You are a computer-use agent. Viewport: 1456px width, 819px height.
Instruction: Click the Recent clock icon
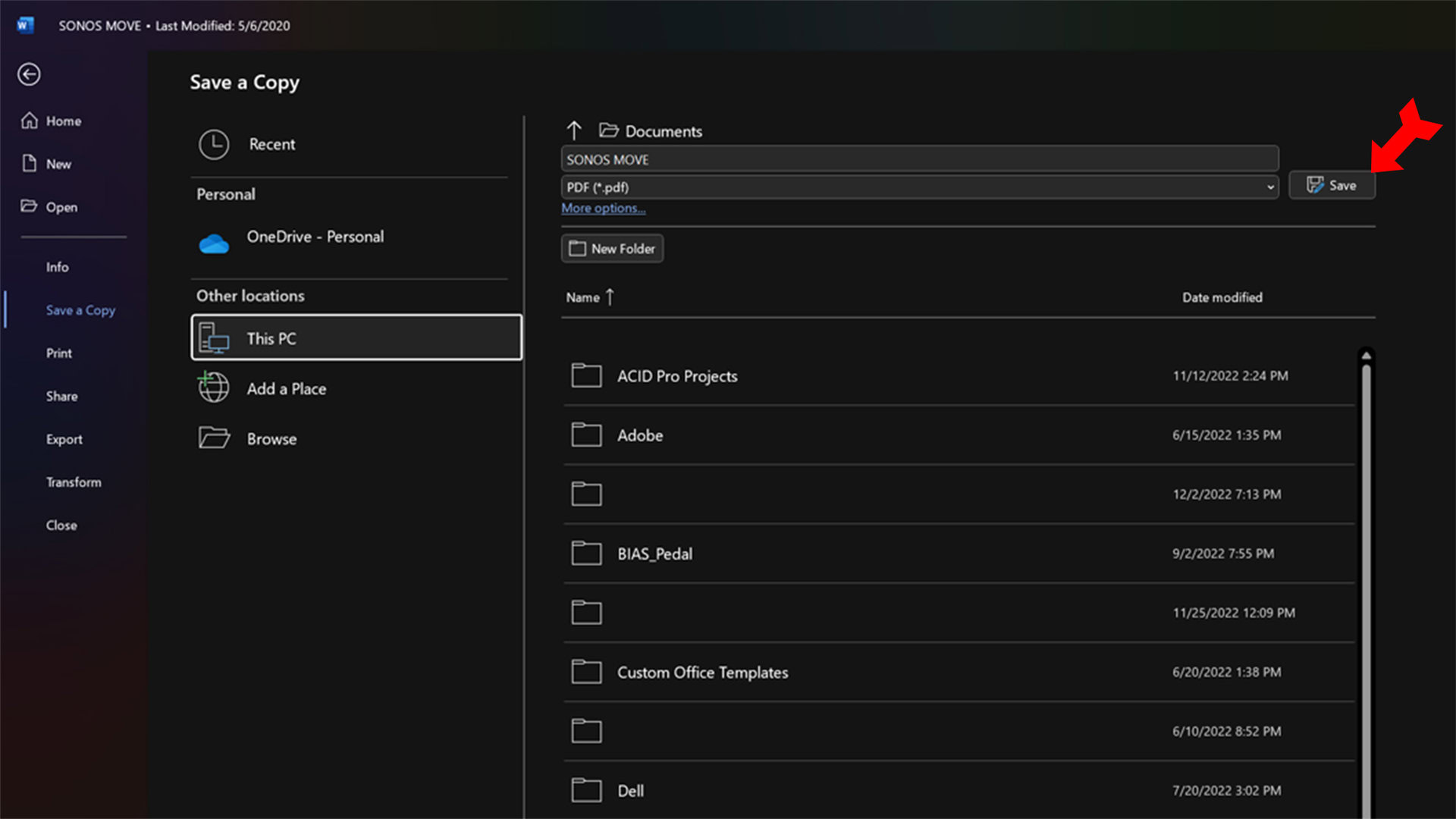(x=214, y=144)
